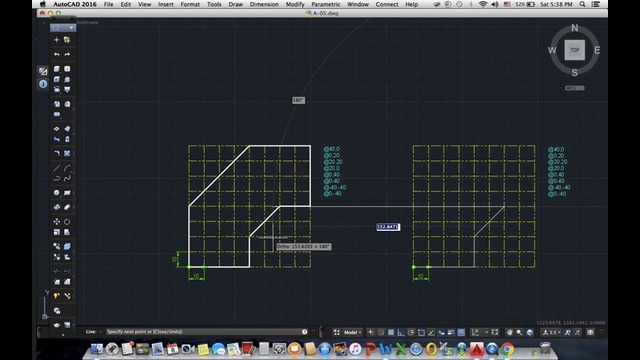Viewport: 640px width, 360px height.
Task: Click the volume icon in menu bar
Action: pos(495,4)
